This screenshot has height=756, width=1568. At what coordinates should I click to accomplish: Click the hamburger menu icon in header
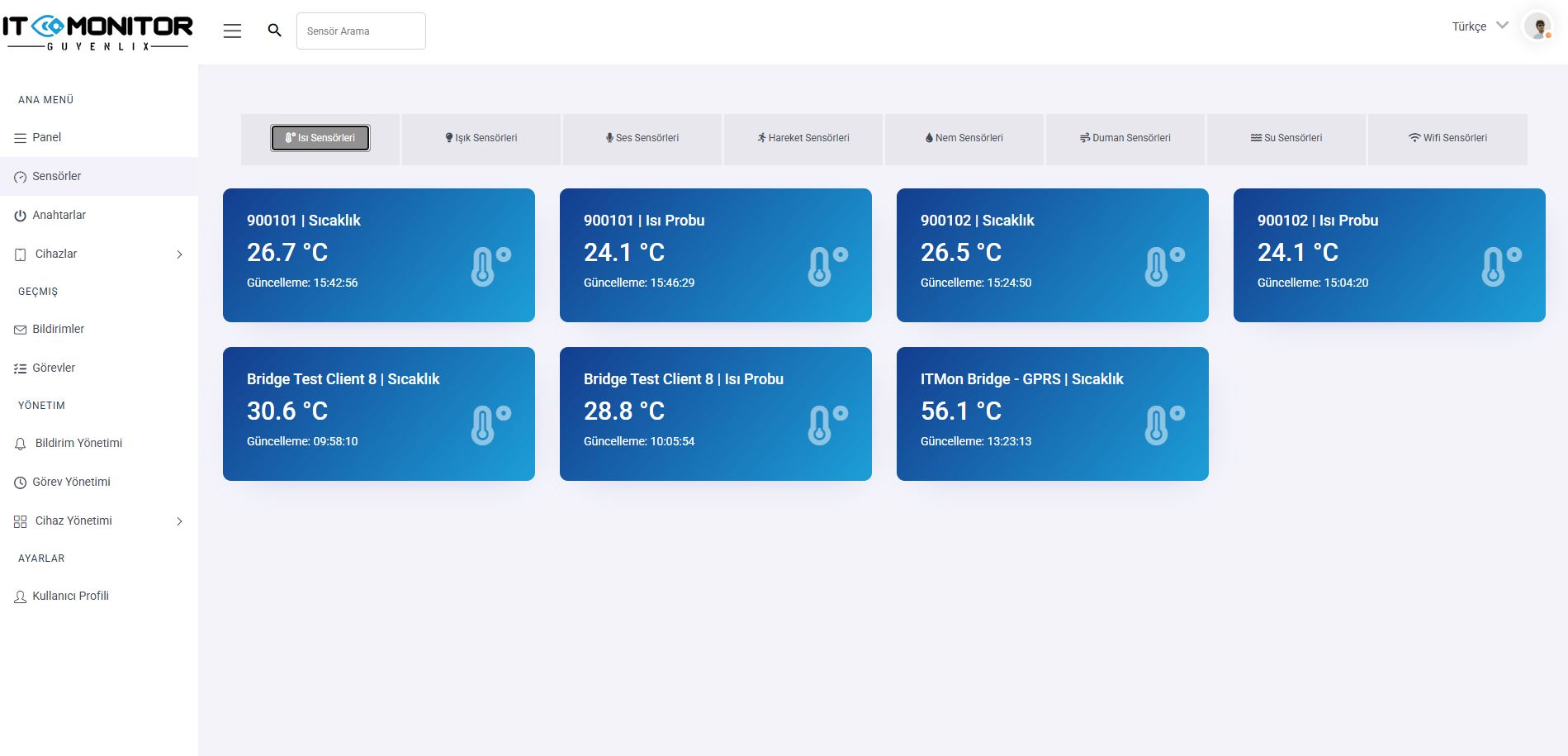tap(232, 31)
